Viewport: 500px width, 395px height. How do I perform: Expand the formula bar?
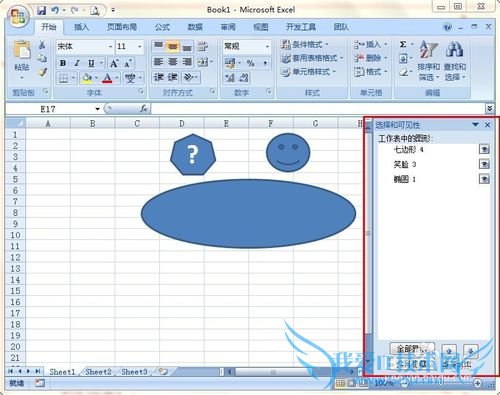click(x=489, y=108)
